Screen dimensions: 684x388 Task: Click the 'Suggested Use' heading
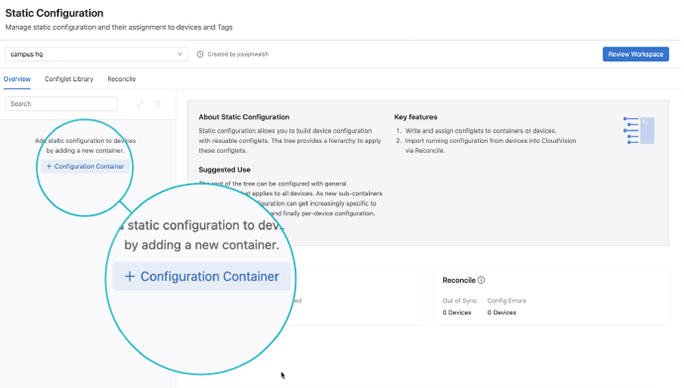point(225,170)
